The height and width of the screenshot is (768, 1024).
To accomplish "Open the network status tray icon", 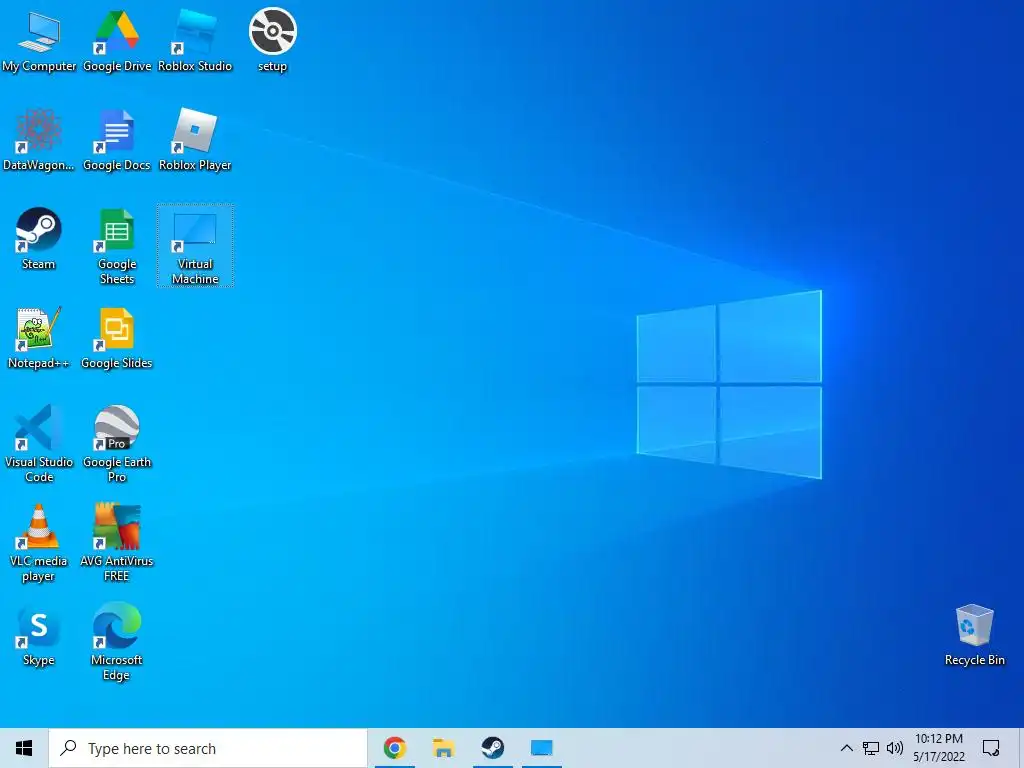I will (x=871, y=748).
